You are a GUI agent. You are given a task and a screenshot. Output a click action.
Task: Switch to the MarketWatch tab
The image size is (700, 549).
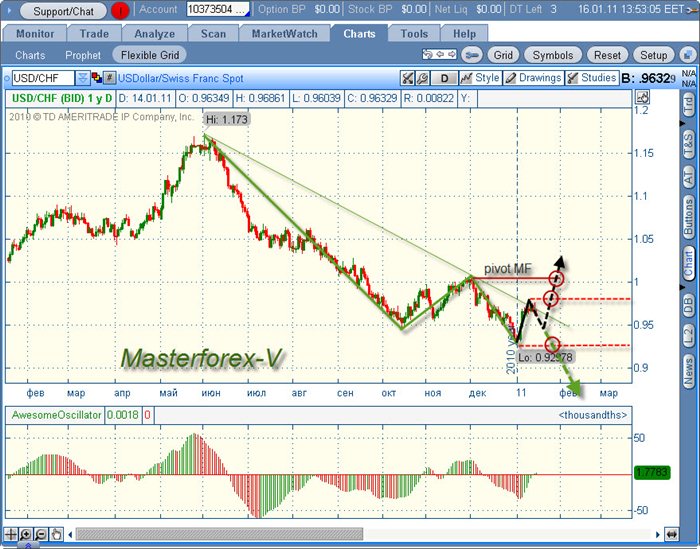coord(284,33)
